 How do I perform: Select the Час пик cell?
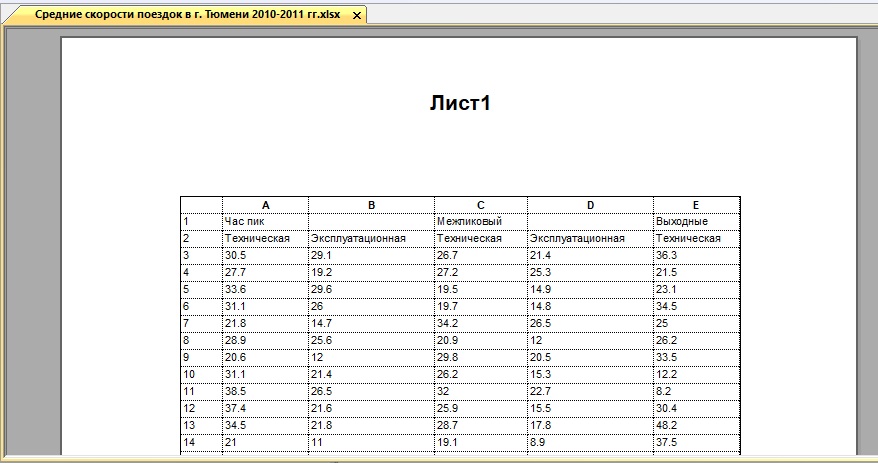click(x=265, y=221)
